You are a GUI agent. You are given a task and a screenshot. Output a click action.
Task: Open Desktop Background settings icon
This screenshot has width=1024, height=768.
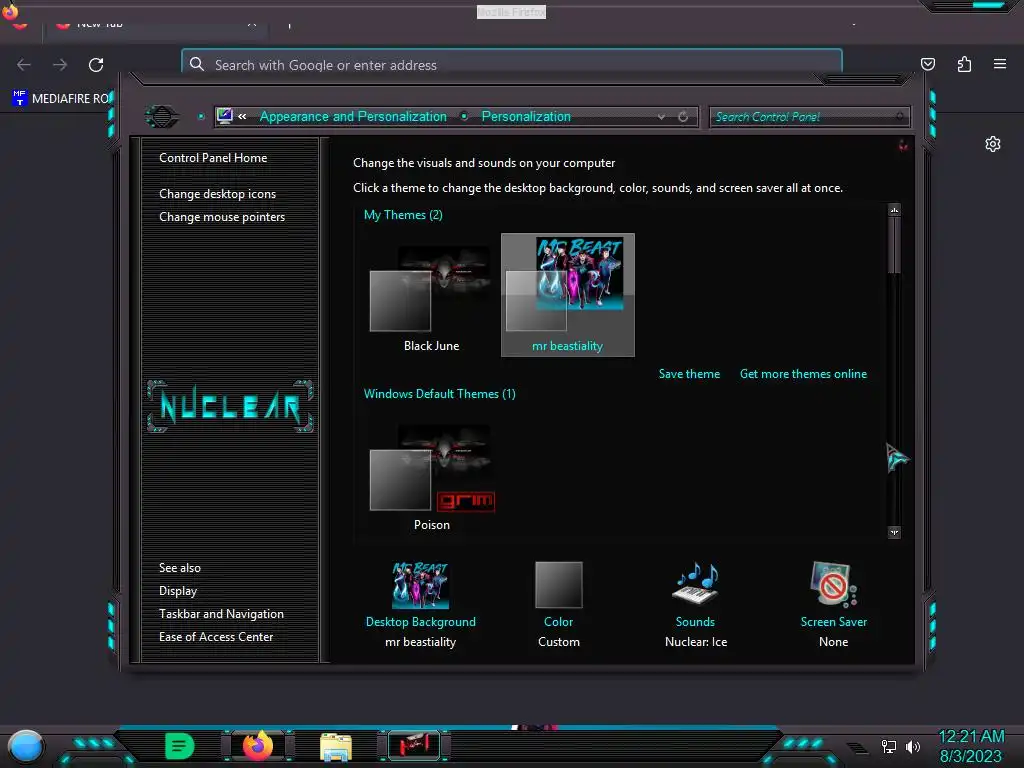click(420, 585)
